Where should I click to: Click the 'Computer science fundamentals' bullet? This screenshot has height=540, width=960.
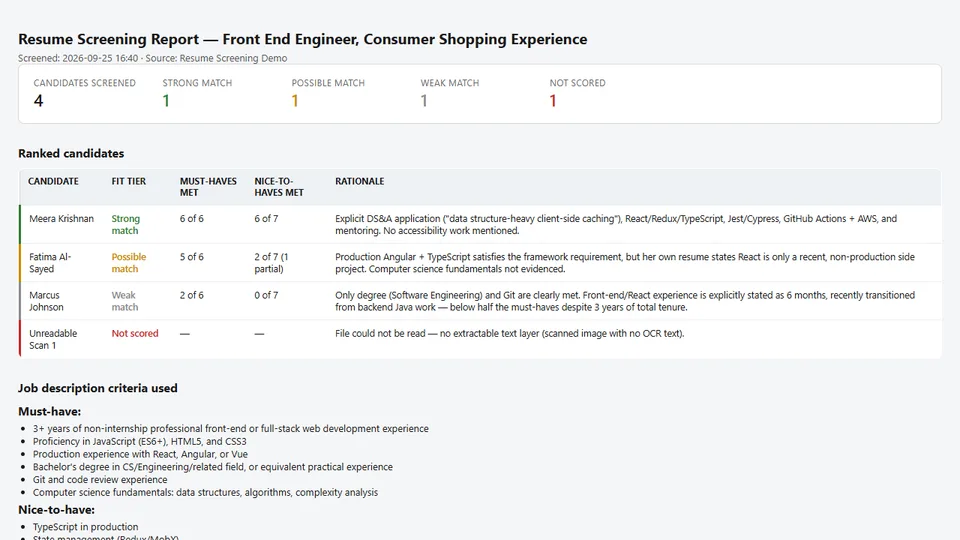click(205, 492)
